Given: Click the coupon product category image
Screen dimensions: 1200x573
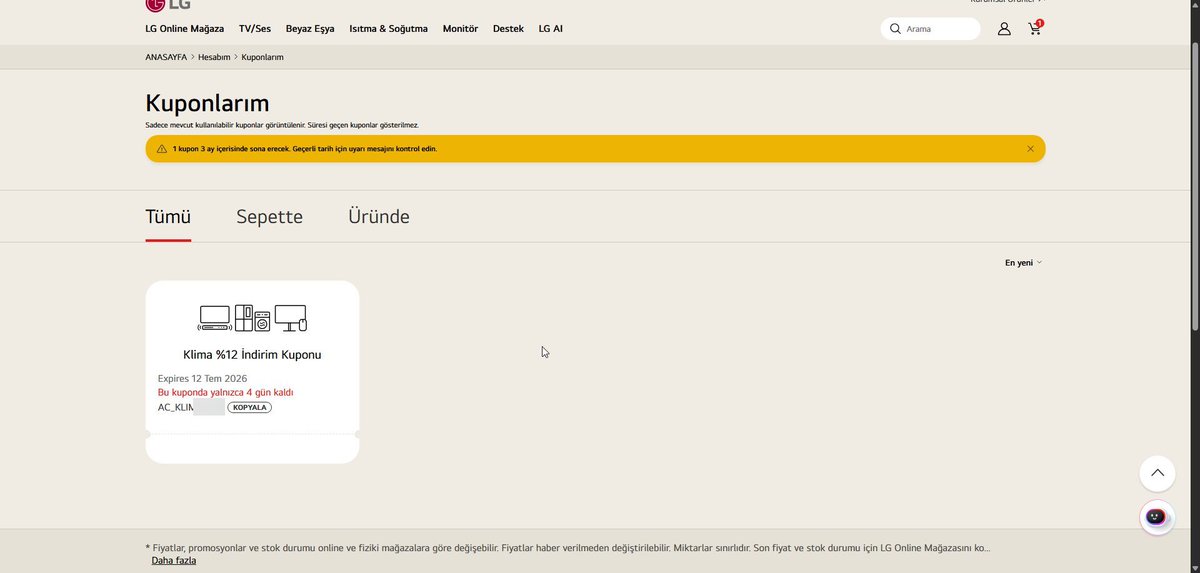Looking at the screenshot, I should coord(252,318).
